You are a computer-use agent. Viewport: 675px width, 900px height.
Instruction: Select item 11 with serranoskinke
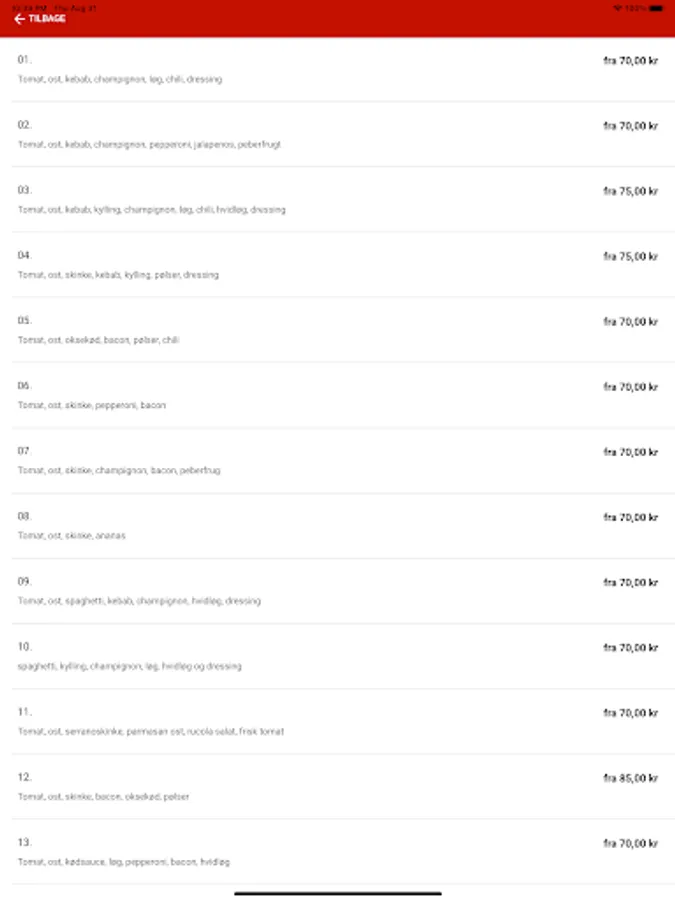point(337,721)
